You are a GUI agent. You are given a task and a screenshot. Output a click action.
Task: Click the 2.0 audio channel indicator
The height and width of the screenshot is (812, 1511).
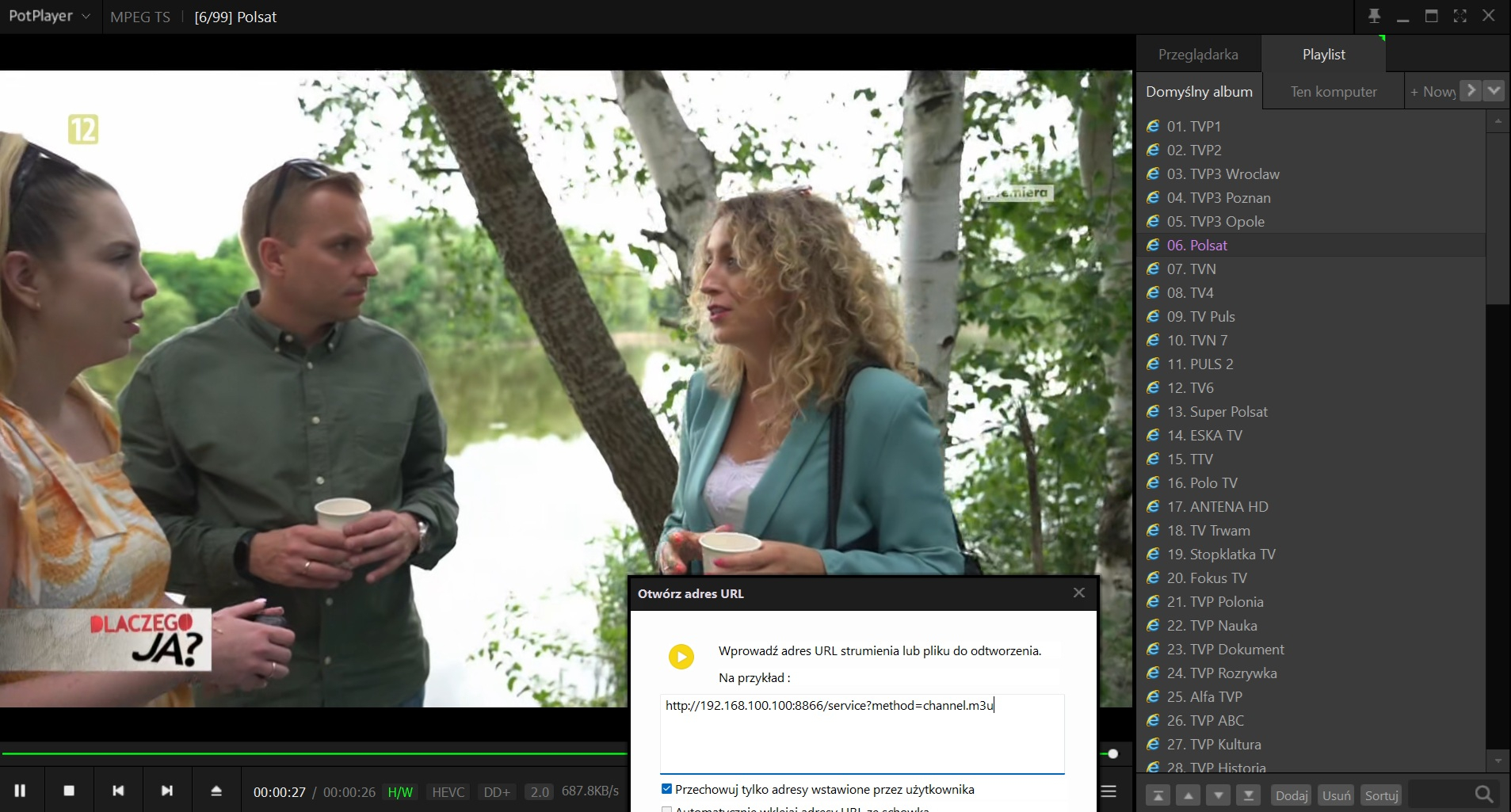540,792
